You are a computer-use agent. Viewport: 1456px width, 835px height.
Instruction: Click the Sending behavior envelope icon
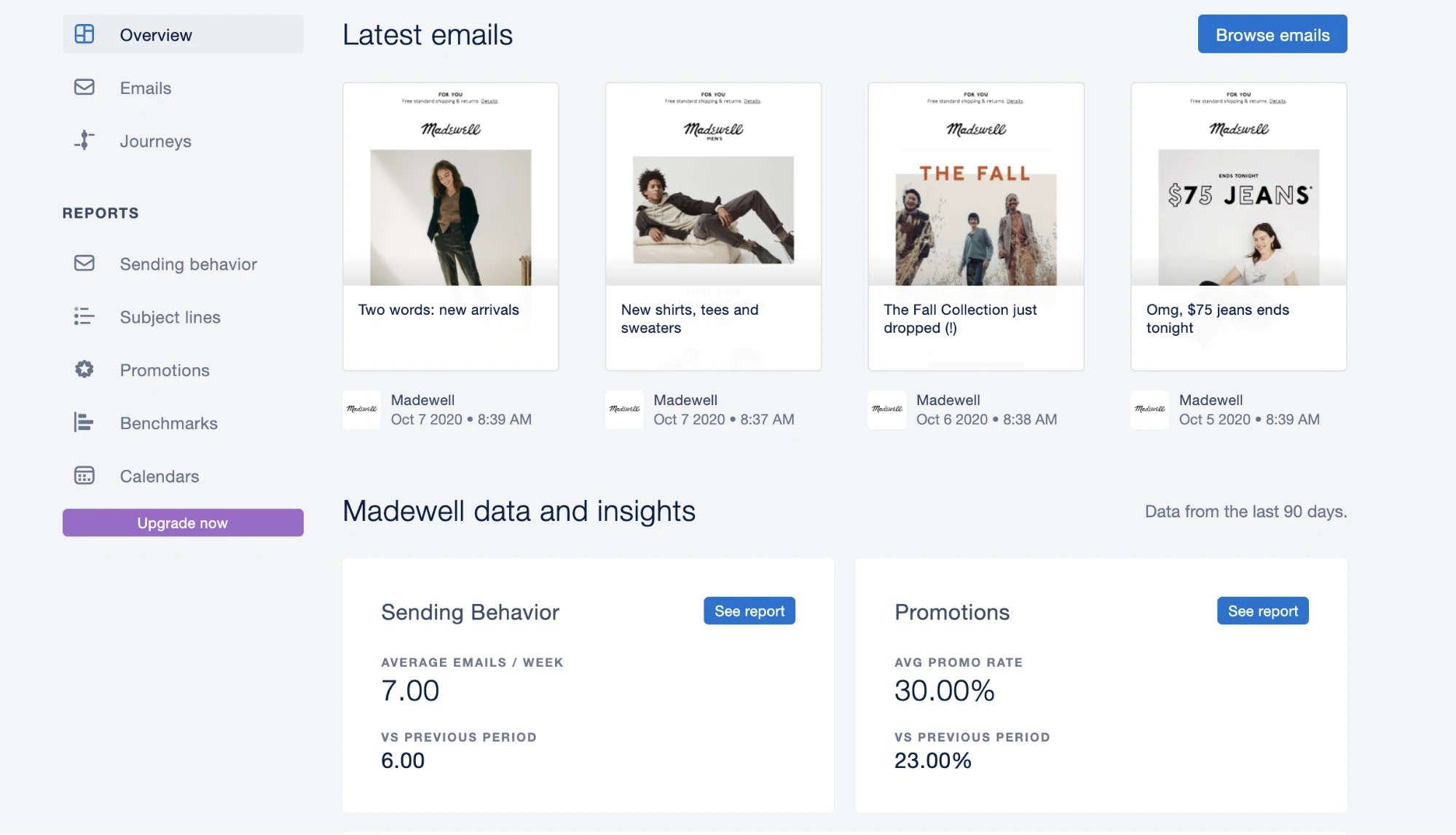84,263
